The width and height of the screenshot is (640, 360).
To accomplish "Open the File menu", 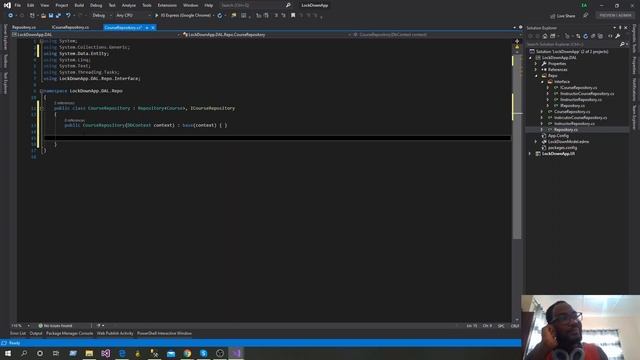I will [x=18, y=5].
